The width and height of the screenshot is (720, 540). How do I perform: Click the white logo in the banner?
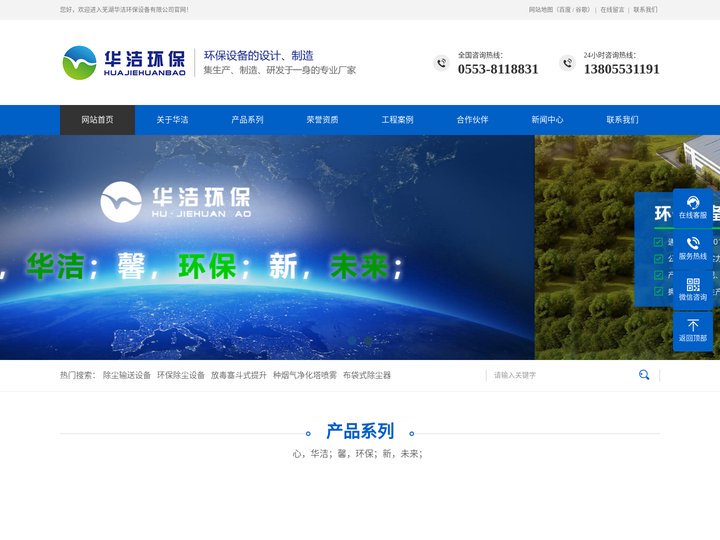176,202
